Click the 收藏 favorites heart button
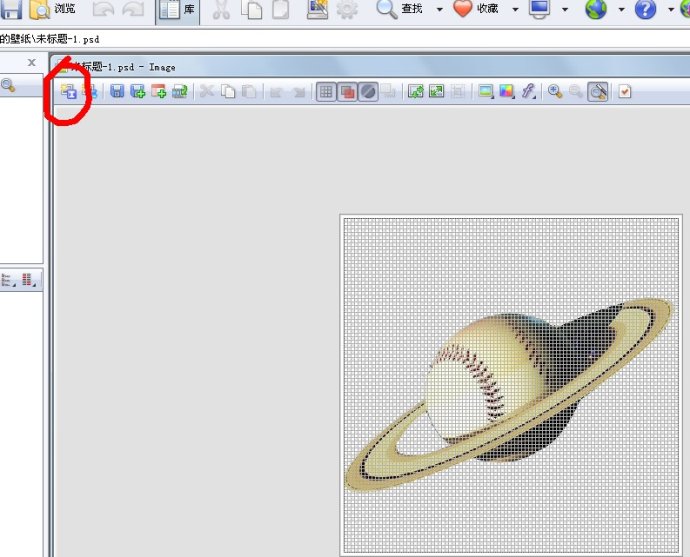 (x=476, y=9)
